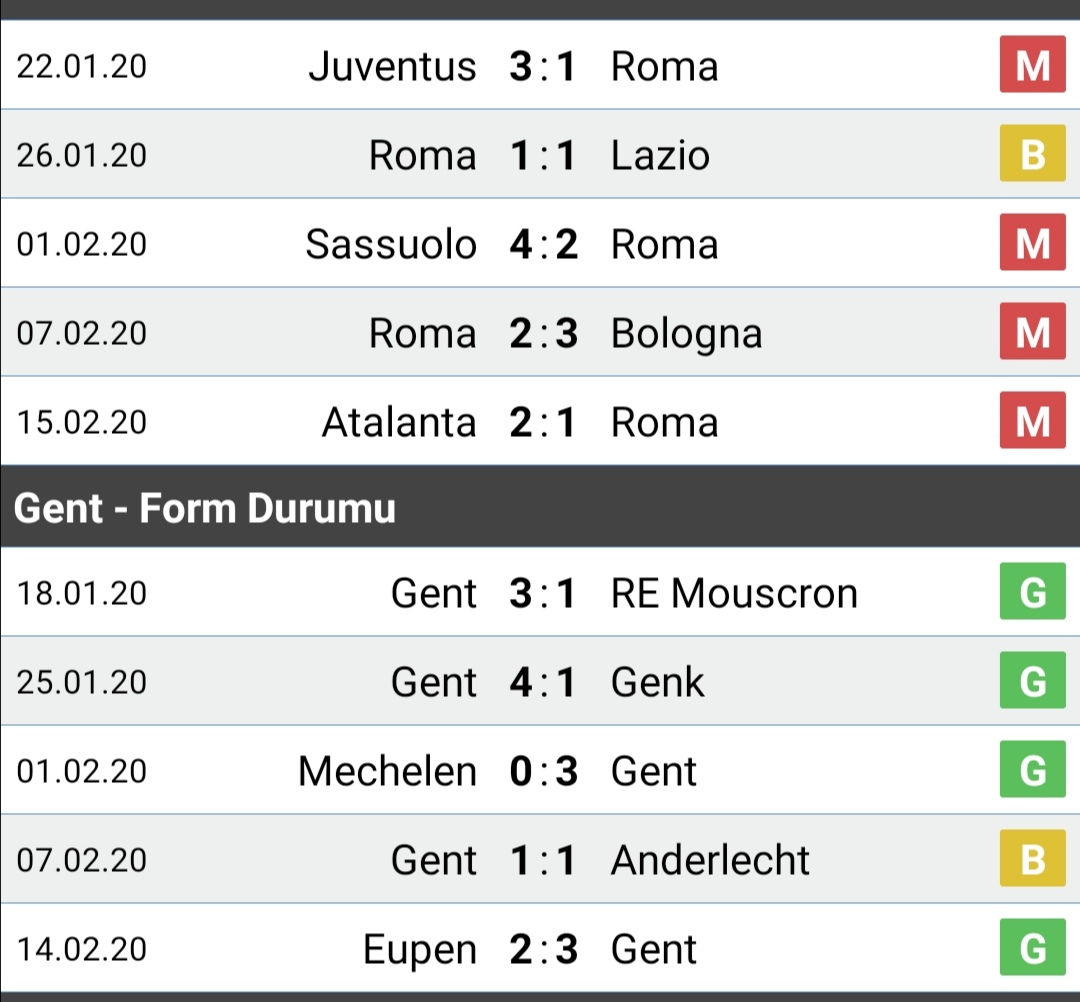Image resolution: width=1080 pixels, height=1002 pixels.
Task: Tap the green G badge for Gent-Genk
Action: tap(1032, 680)
